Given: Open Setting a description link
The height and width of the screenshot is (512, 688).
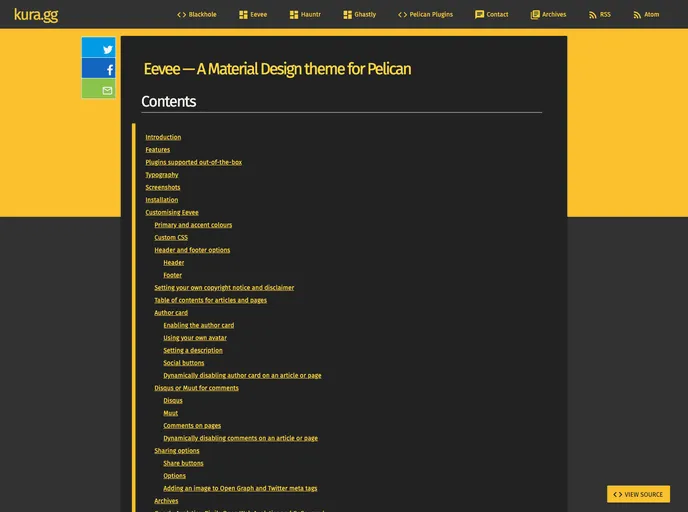Looking at the screenshot, I should coord(193,350).
